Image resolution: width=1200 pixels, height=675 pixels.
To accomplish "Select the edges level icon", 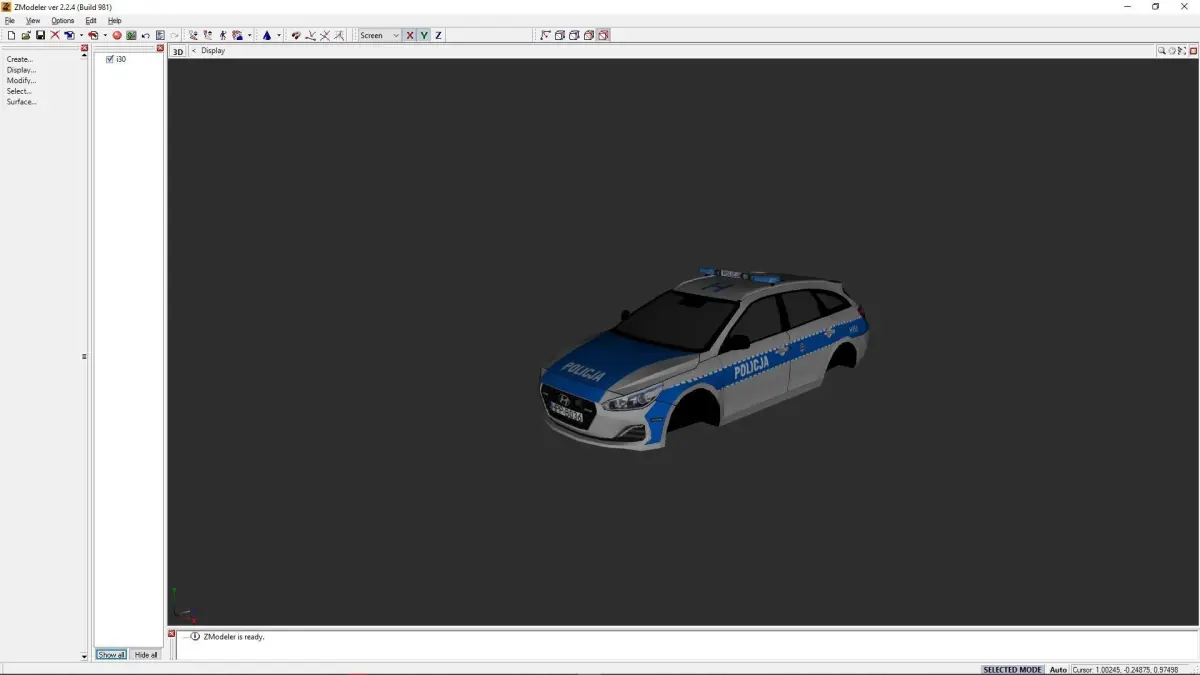I will [x=207, y=35].
